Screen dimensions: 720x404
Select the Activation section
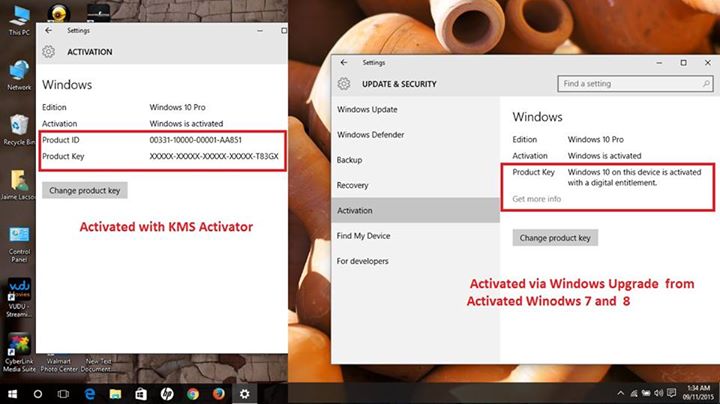415,210
